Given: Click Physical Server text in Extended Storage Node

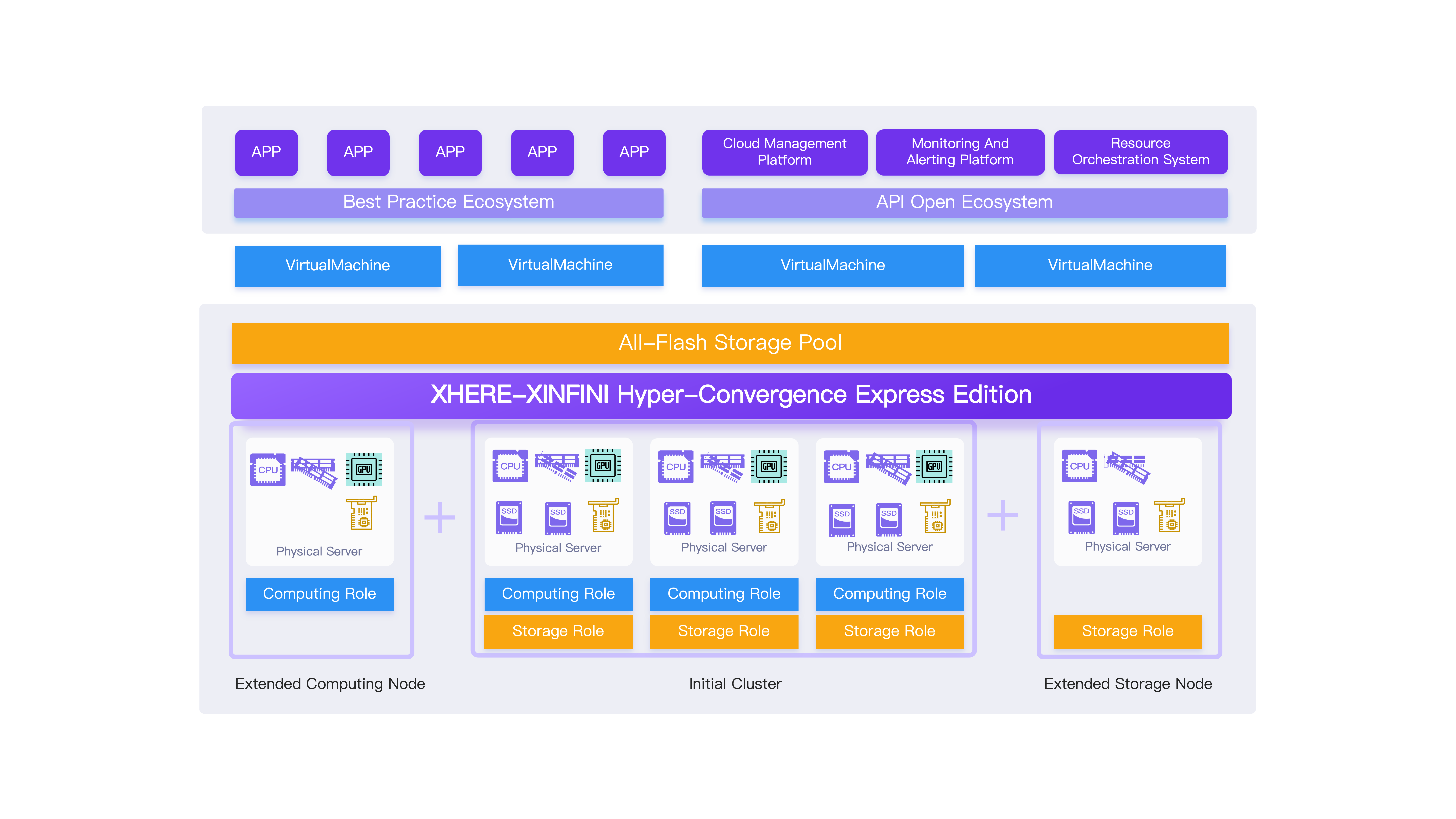Looking at the screenshot, I should [x=1128, y=547].
